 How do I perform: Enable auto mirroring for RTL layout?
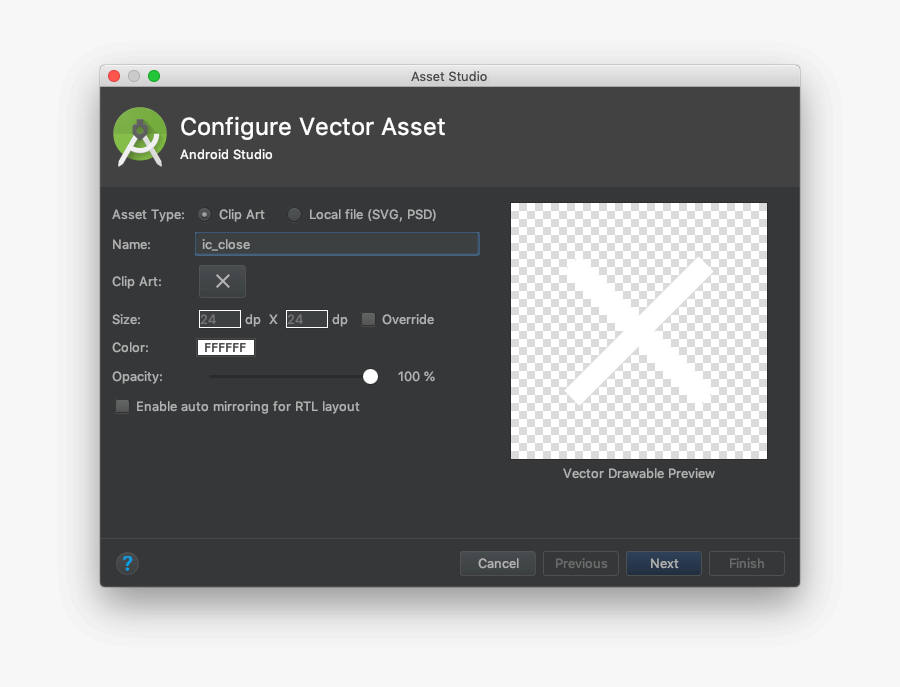click(x=122, y=406)
